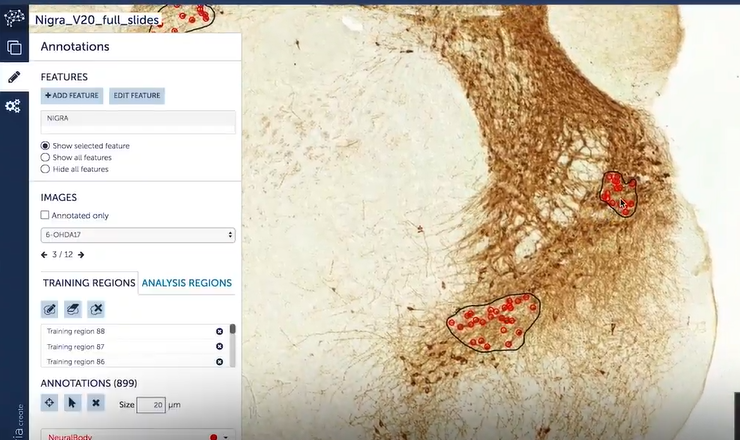The image size is (740, 440).
Task: Select Show all features radio button
Action: (45, 157)
